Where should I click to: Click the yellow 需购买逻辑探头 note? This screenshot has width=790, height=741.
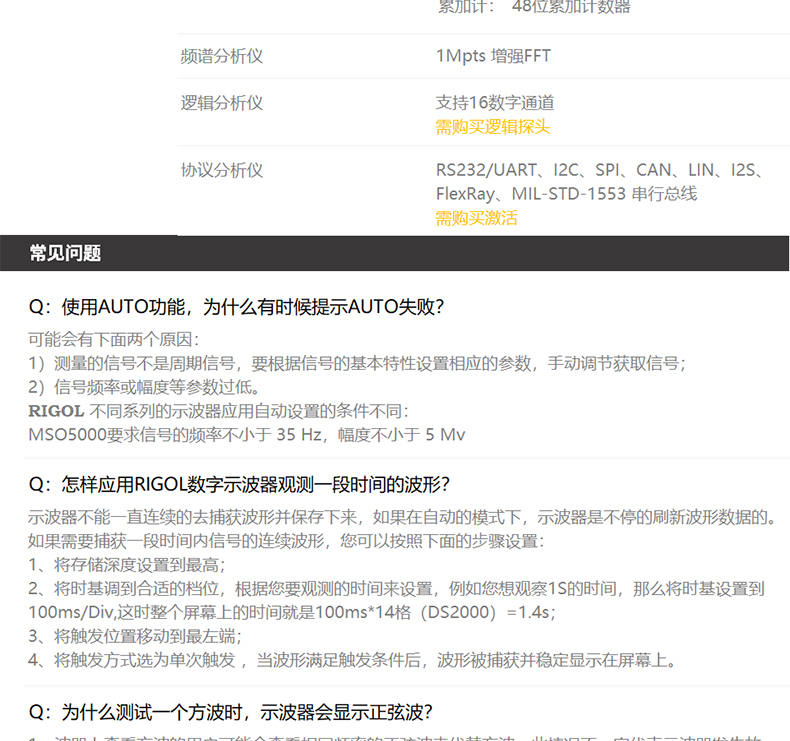[493, 127]
